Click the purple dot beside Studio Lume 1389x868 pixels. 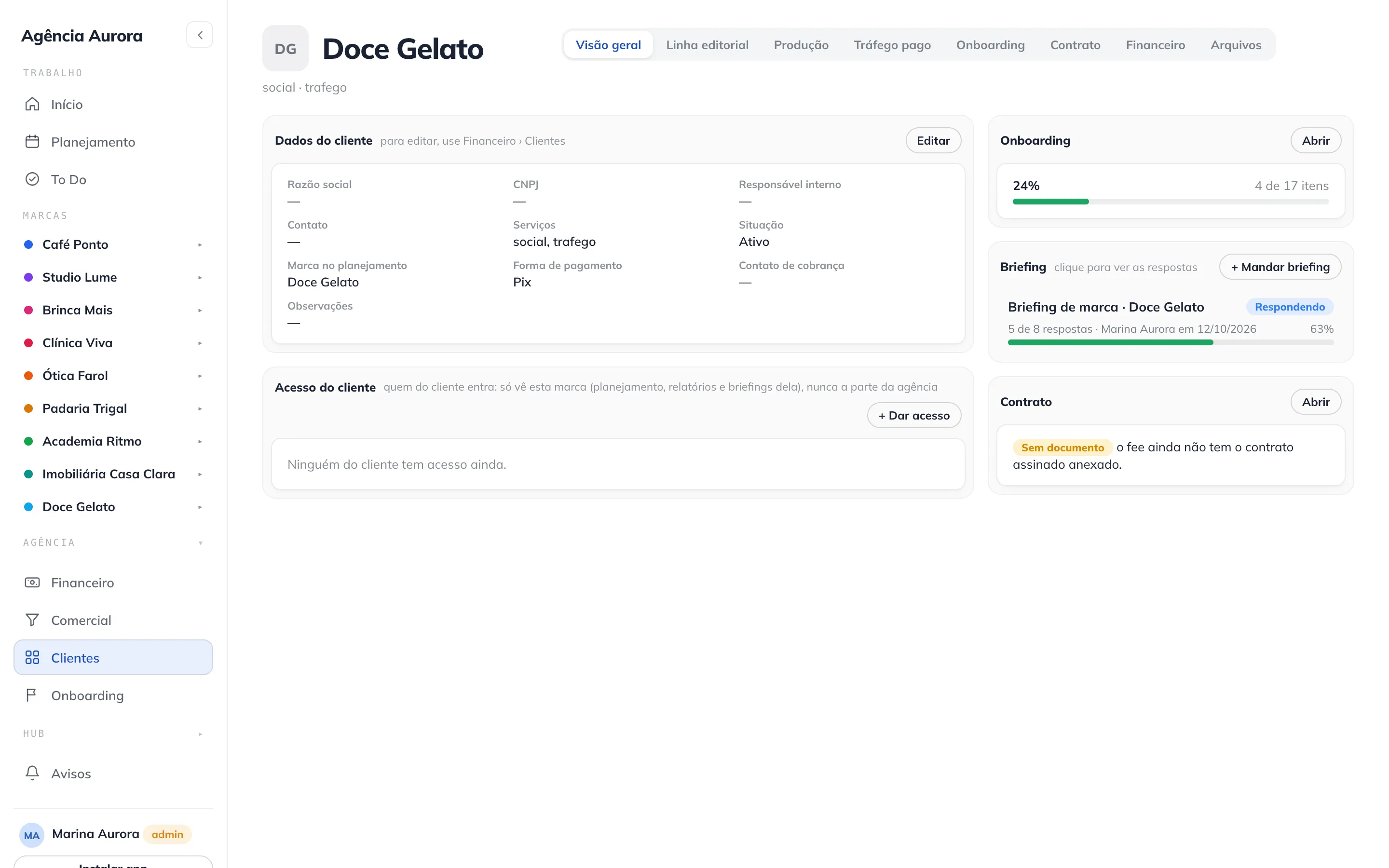click(x=28, y=277)
